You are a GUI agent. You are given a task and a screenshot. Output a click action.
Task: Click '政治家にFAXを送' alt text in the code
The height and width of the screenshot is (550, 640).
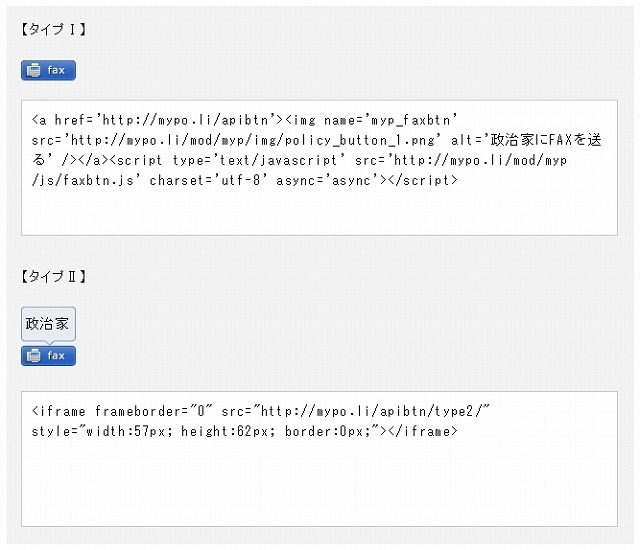click(546, 140)
